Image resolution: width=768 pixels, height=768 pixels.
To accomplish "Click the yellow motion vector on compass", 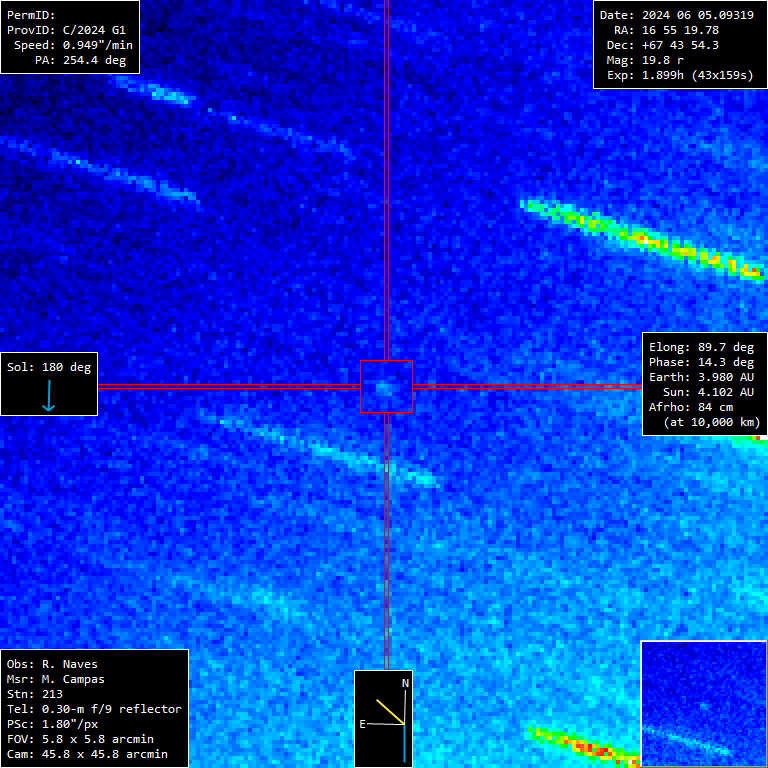I will [x=390, y=712].
